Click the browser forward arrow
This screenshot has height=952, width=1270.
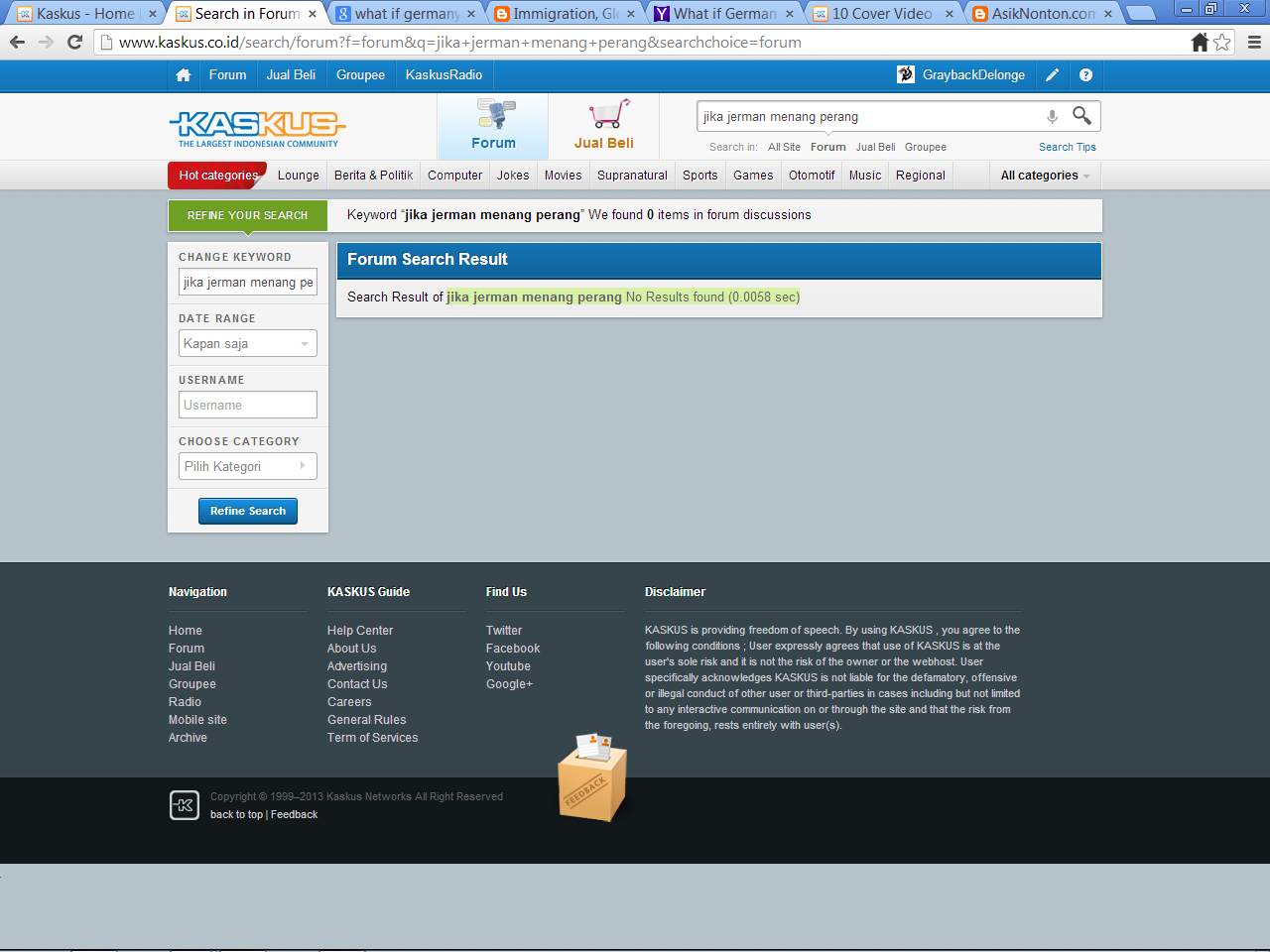pyautogui.click(x=46, y=42)
